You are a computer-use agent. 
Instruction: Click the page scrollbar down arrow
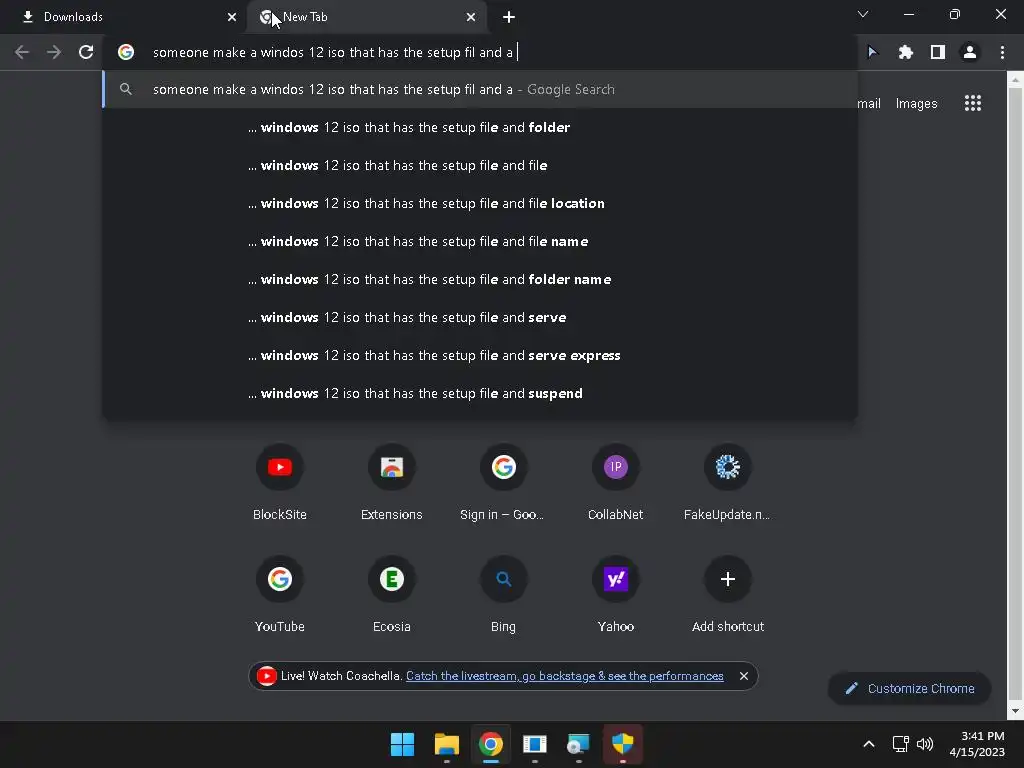click(1015, 711)
